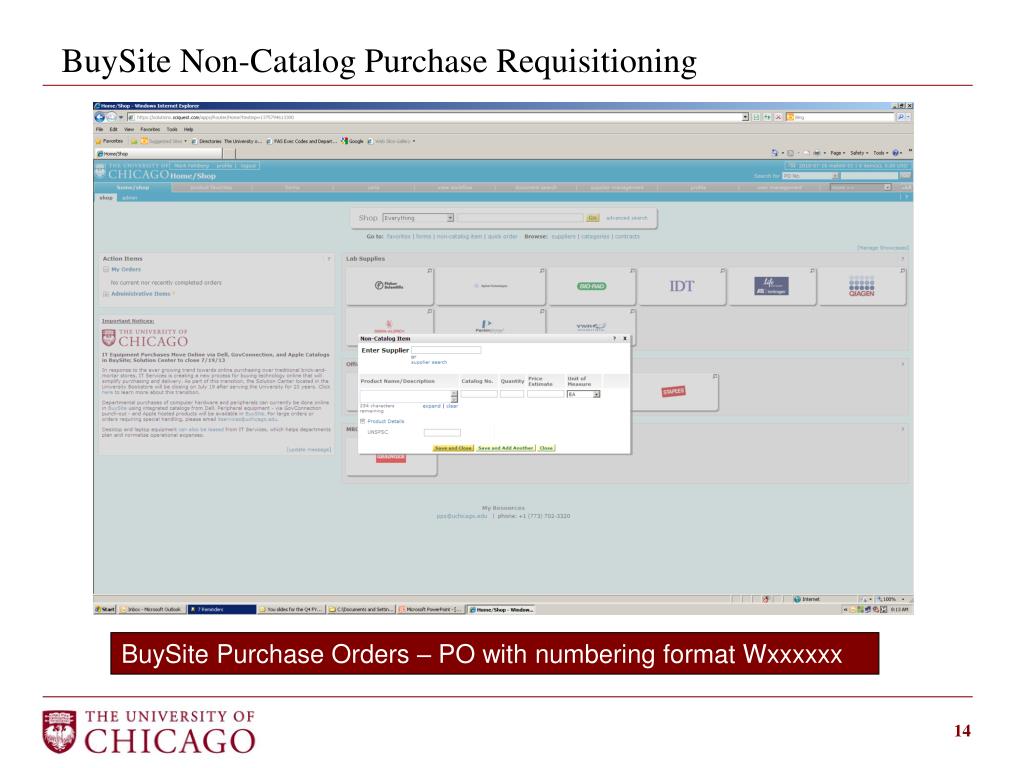Image resolution: width=1024 pixels, height=768 pixels.
Task: Close the Non-Catalog Item dialog with X
Action: [625, 338]
